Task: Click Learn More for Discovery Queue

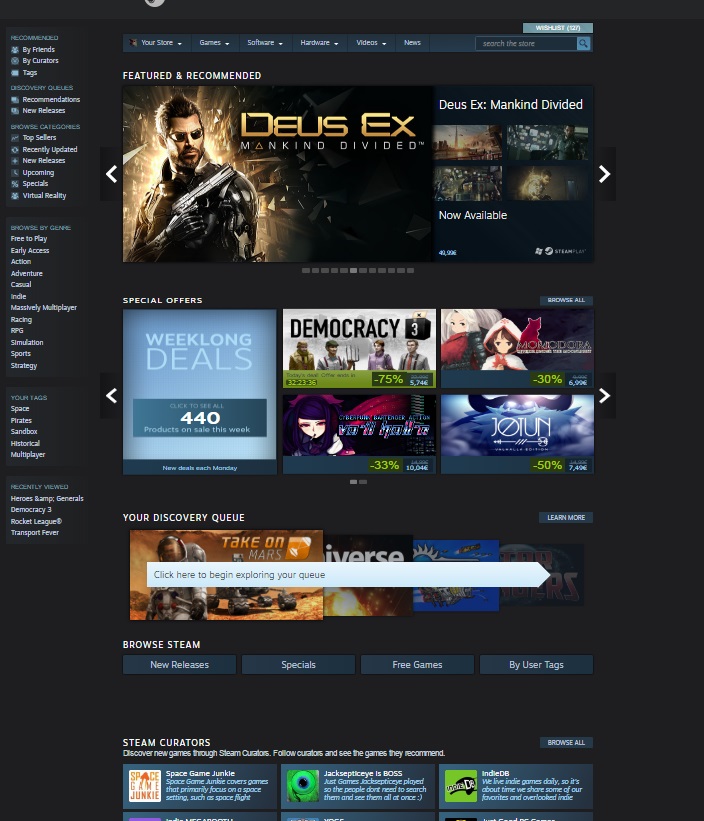Action: click(566, 517)
